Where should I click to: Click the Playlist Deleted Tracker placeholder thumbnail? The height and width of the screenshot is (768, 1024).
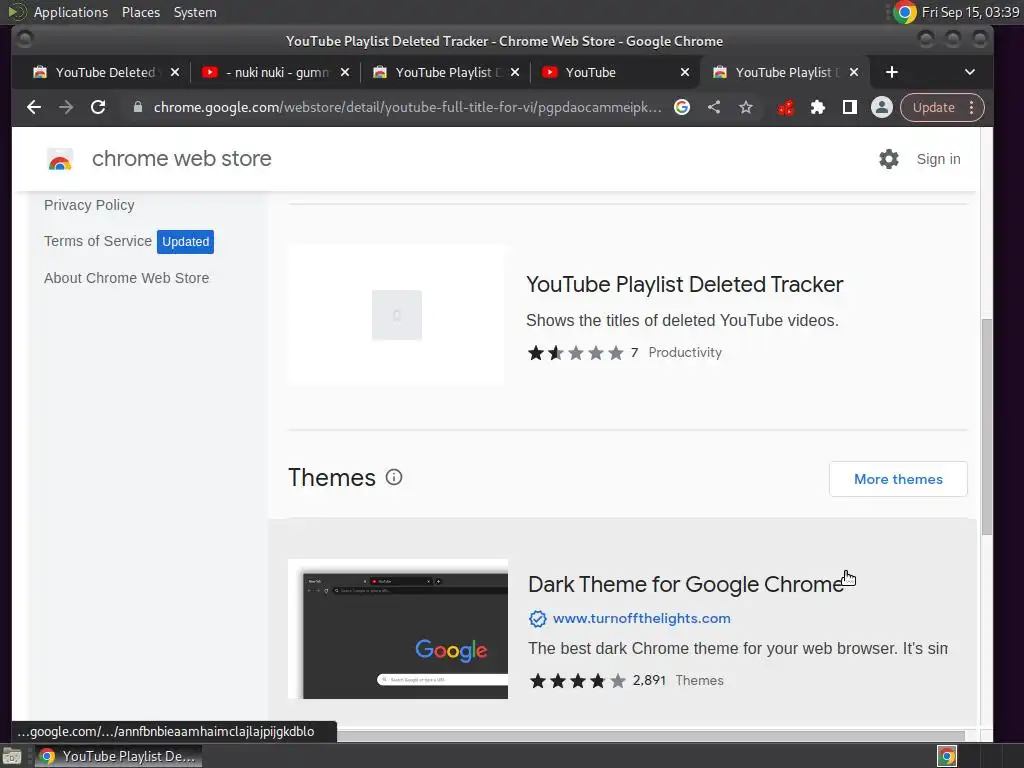396,315
